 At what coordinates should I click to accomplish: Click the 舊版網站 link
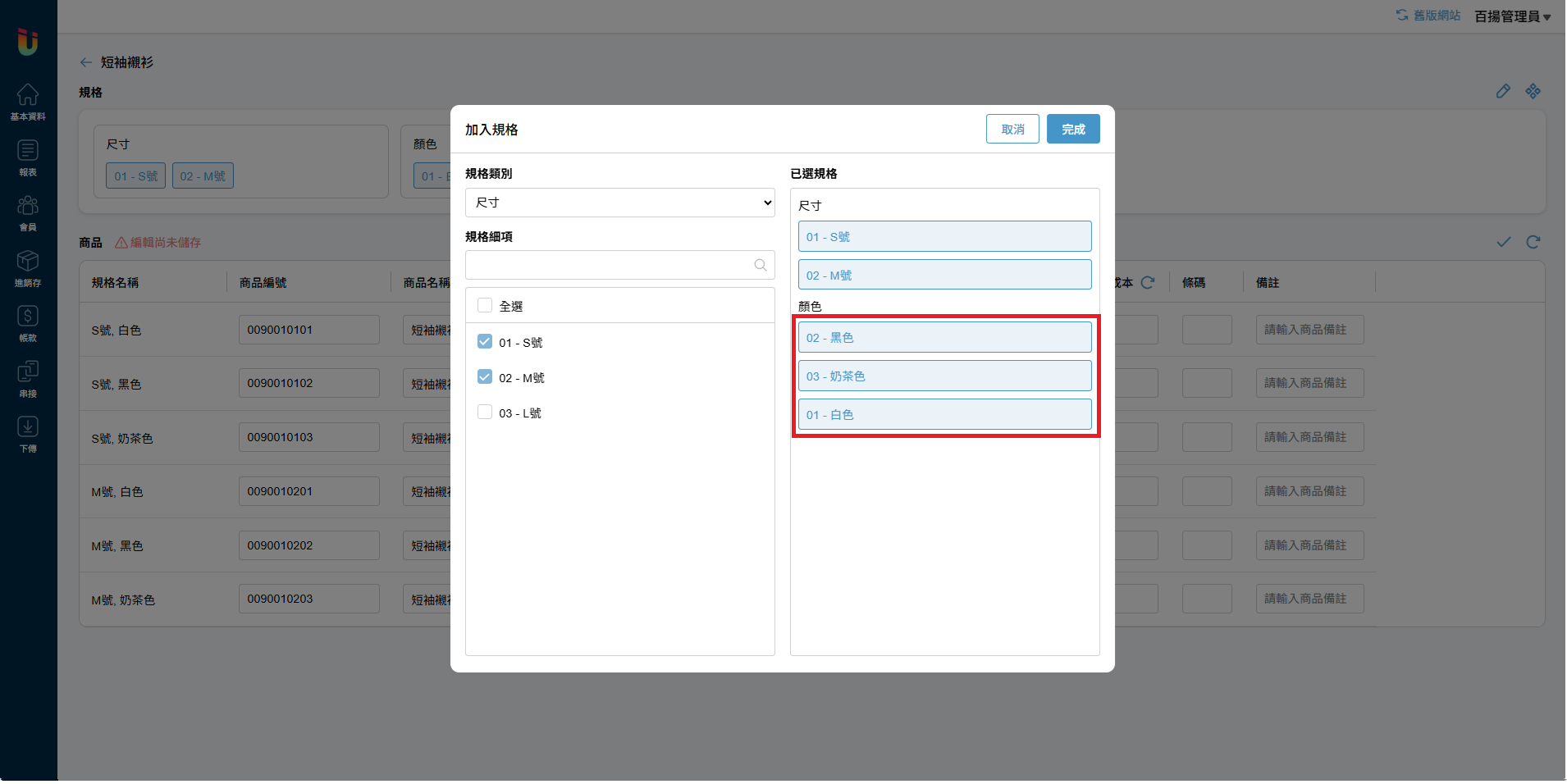coord(1428,16)
